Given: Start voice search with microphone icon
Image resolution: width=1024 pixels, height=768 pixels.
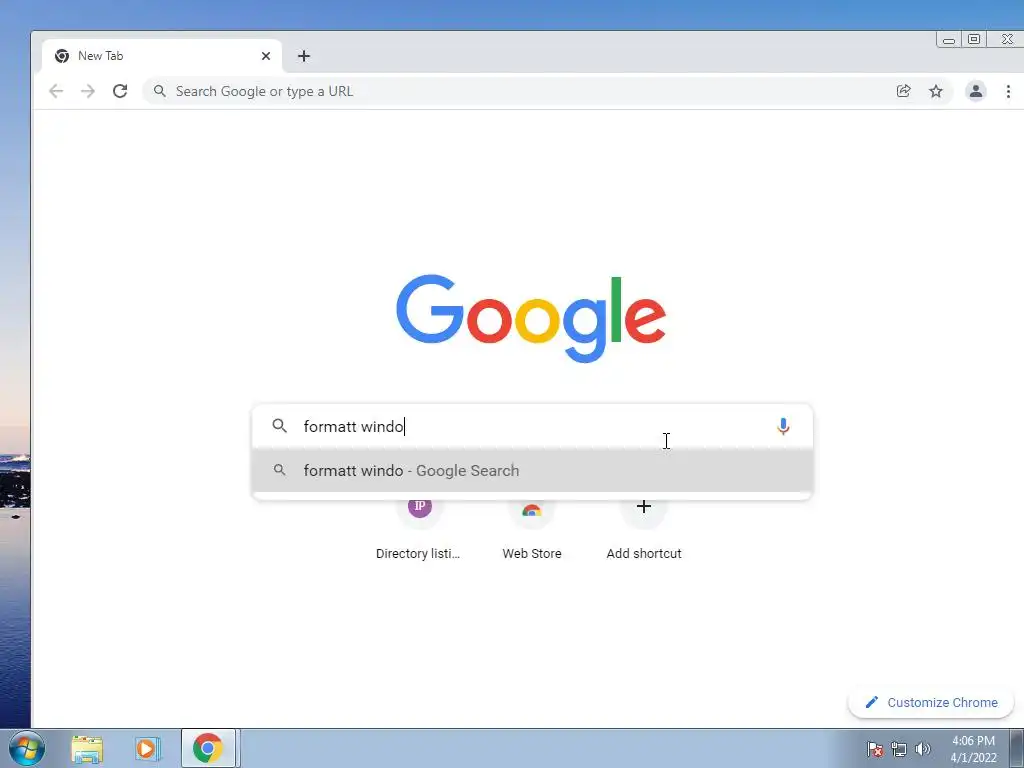Looking at the screenshot, I should click(783, 426).
